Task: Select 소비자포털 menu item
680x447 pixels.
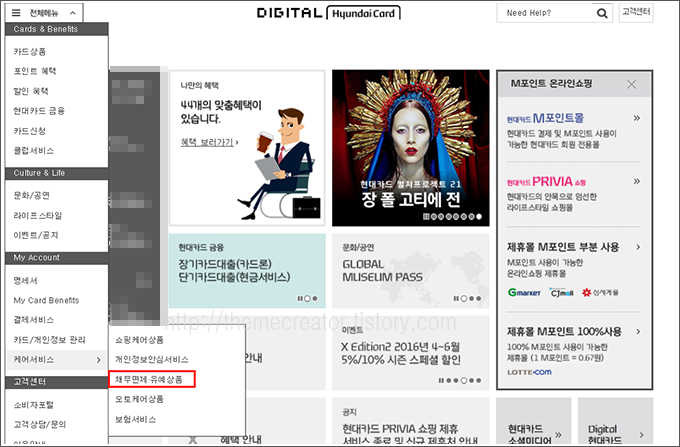Action: pos(34,405)
